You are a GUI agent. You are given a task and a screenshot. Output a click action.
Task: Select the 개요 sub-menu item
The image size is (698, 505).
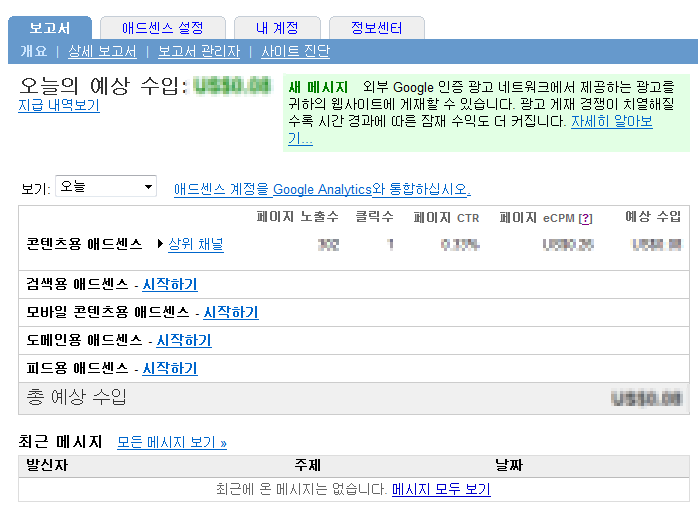tap(33, 51)
